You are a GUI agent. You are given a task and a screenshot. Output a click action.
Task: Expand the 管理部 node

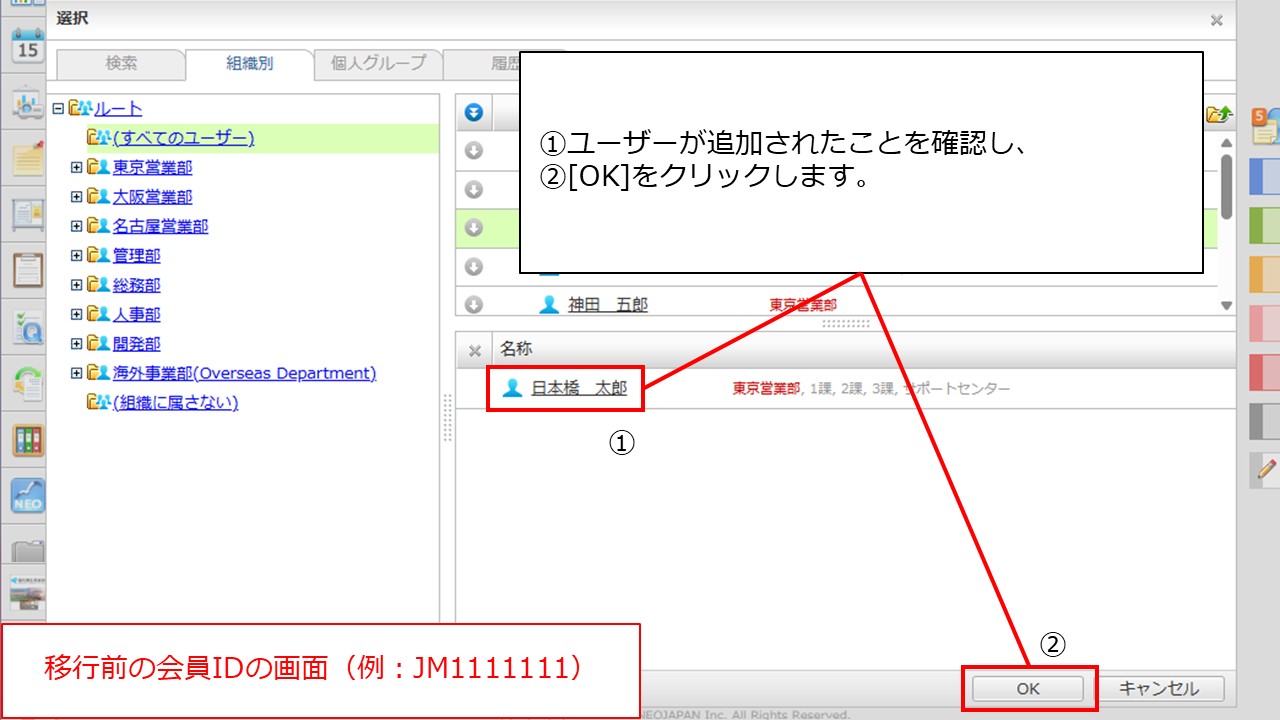coord(77,256)
